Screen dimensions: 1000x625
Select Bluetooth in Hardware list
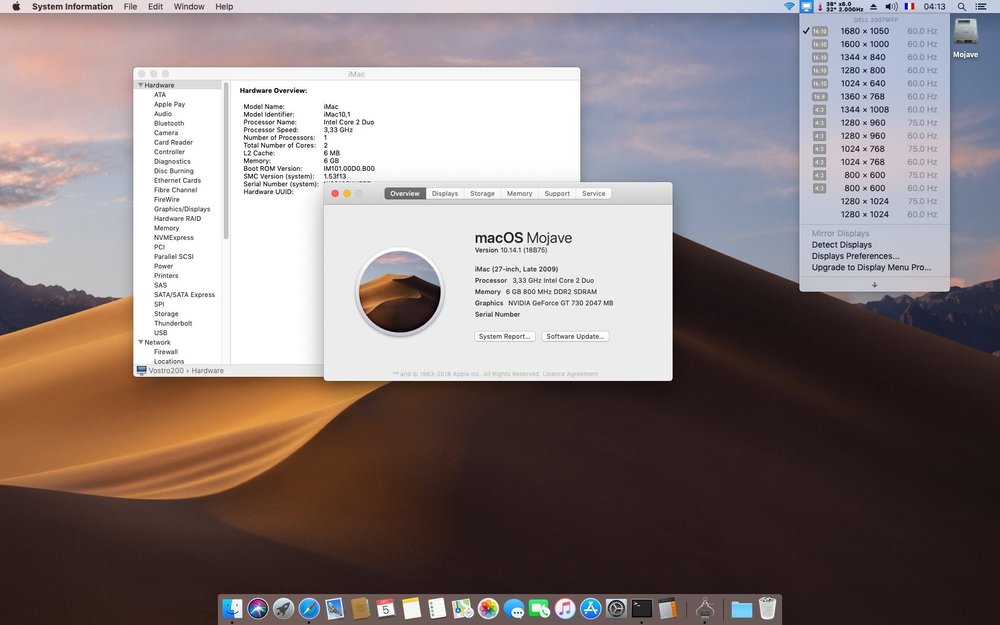tap(169, 123)
